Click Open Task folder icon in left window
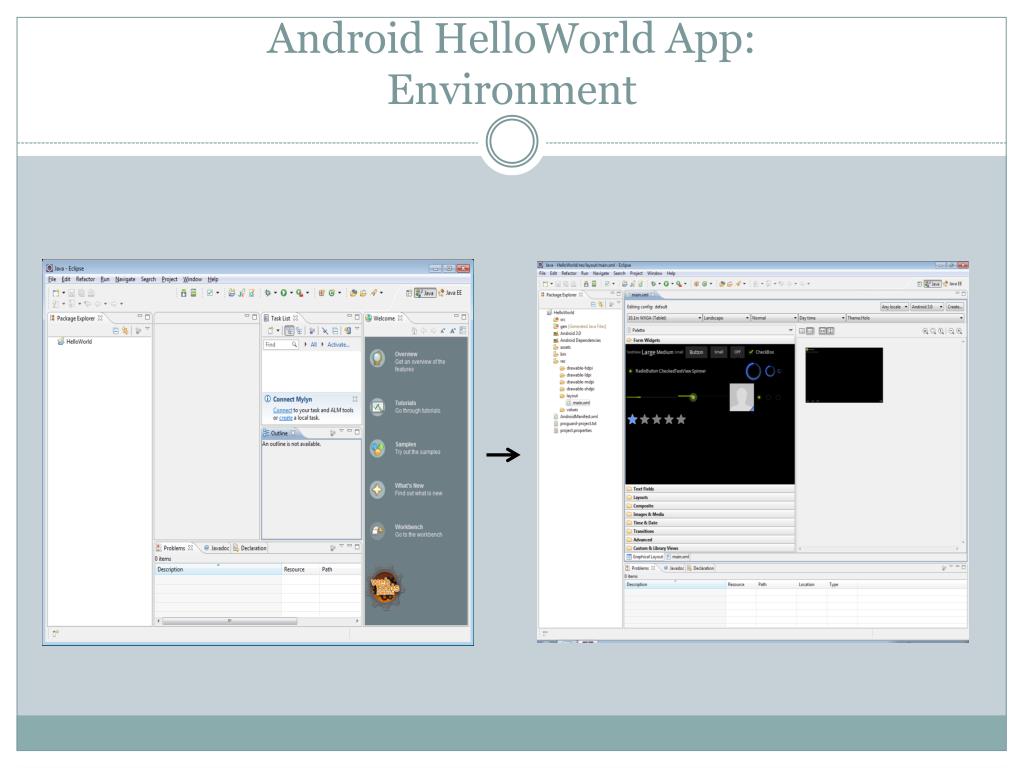 (x=363, y=293)
